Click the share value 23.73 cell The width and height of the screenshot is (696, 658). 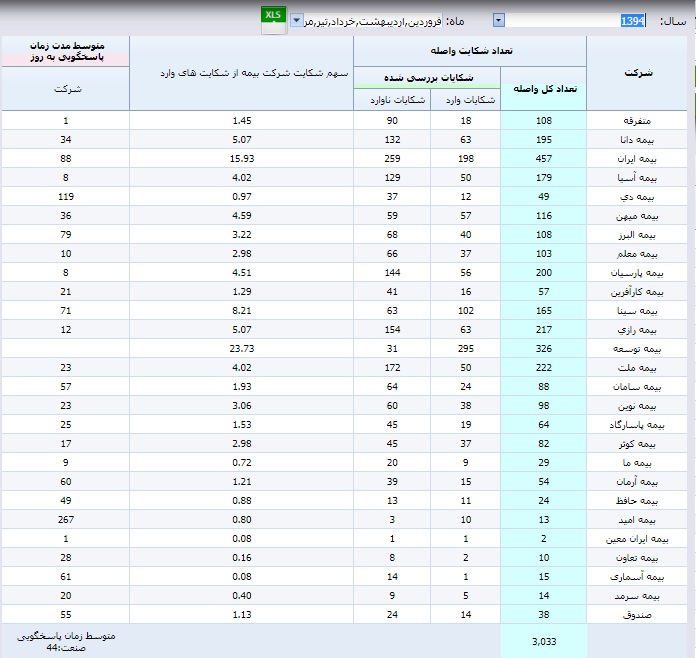point(241,349)
